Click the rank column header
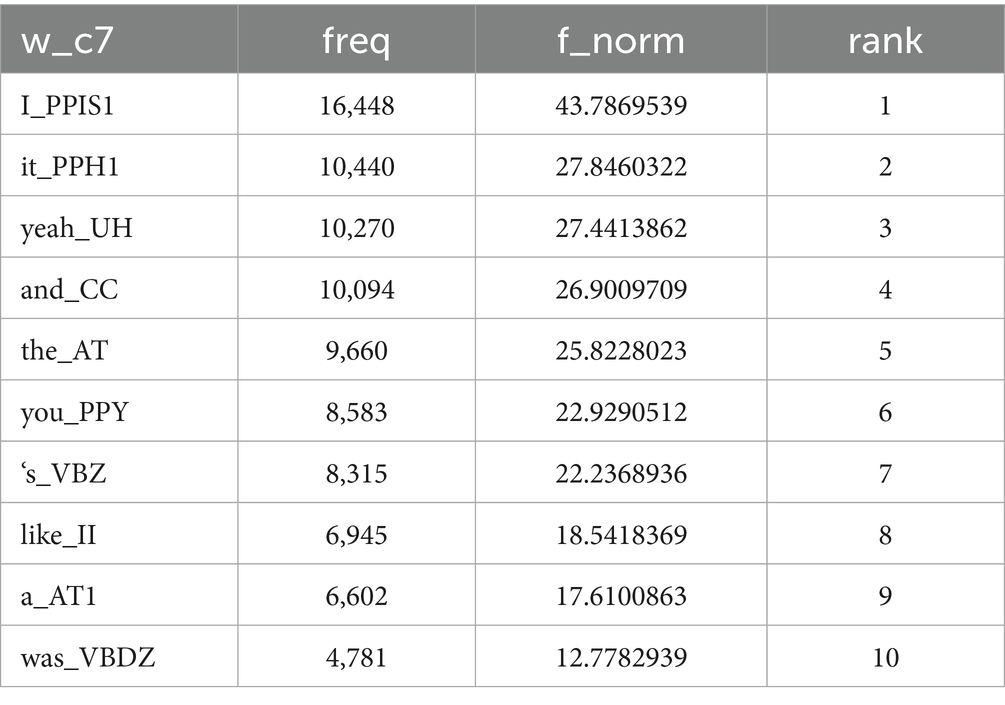This screenshot has height=705, width=1005. pos(885,41)
